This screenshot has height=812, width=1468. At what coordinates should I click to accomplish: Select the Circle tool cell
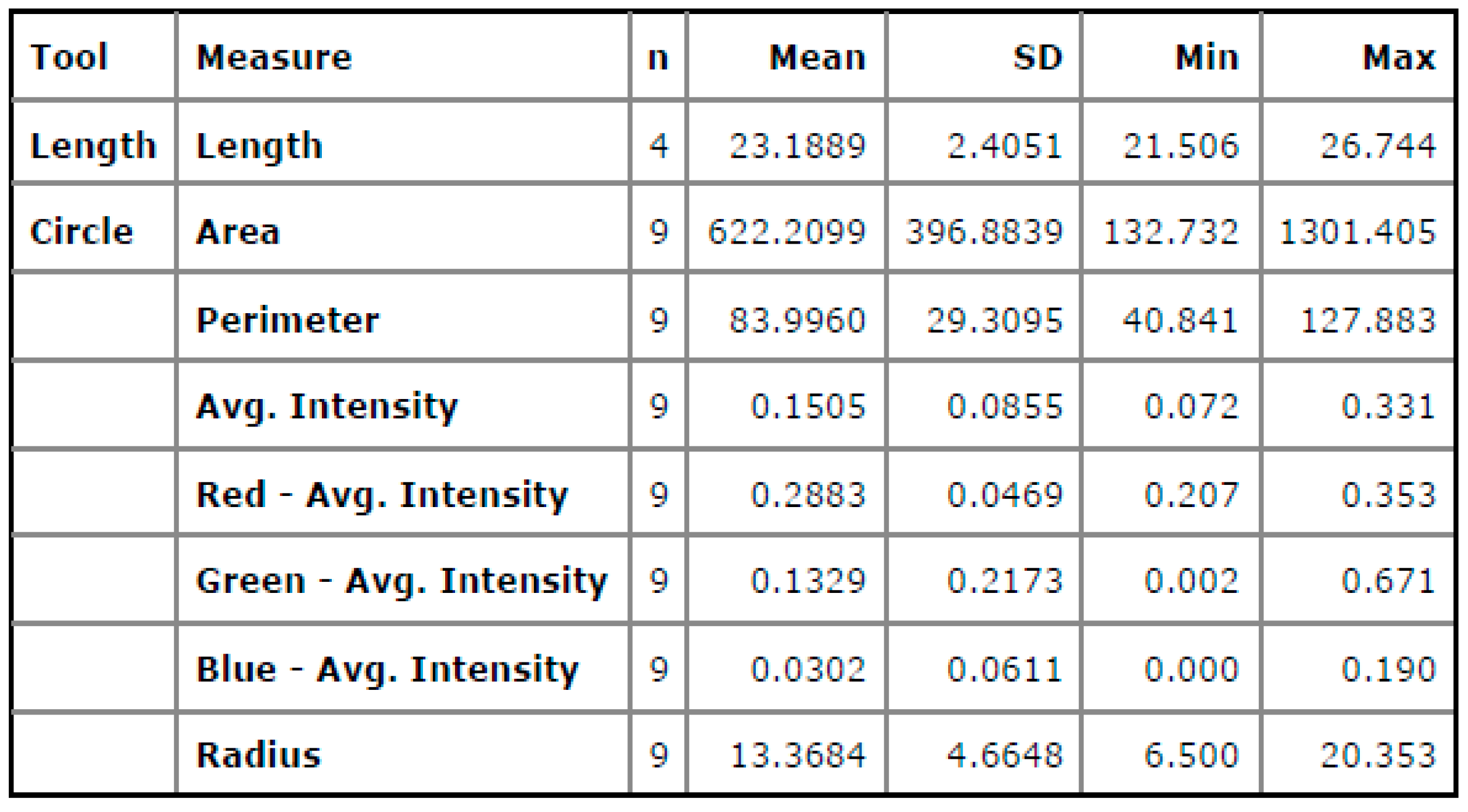[82, 231]
